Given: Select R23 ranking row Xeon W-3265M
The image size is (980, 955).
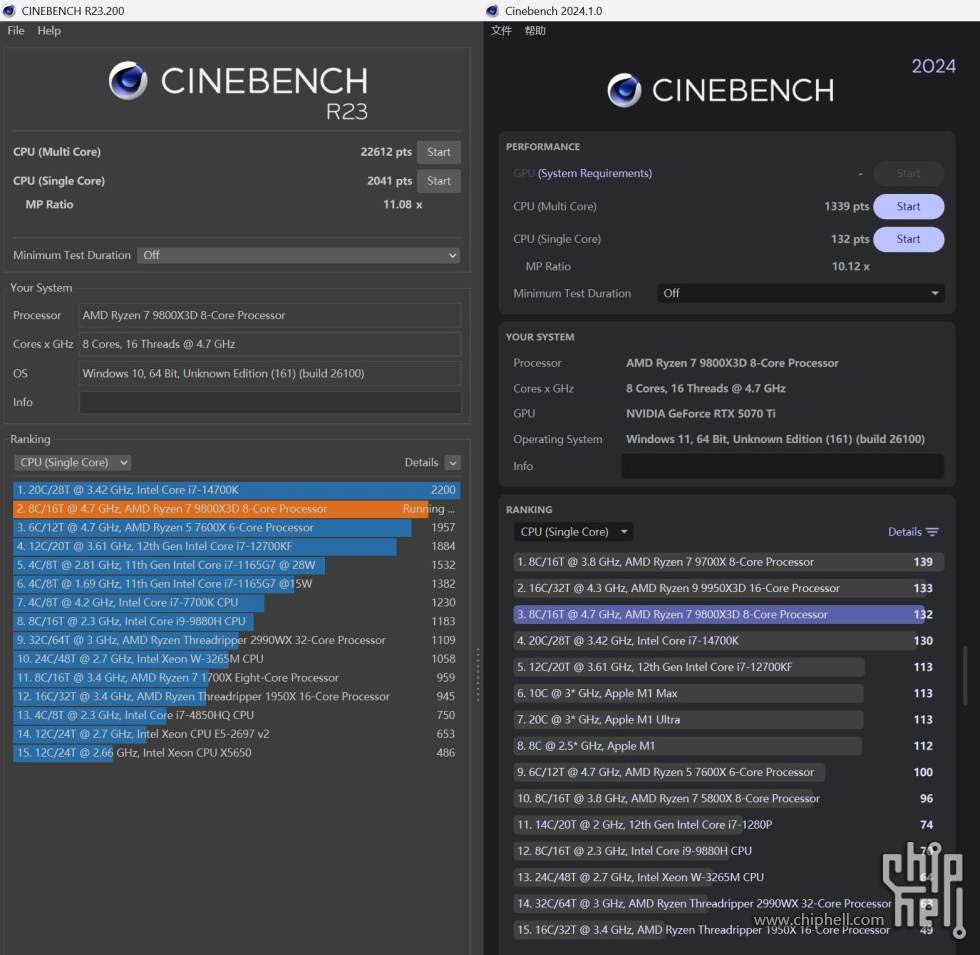Looking at the screenshot, I should pyautogui.click(x=236, y=659).
